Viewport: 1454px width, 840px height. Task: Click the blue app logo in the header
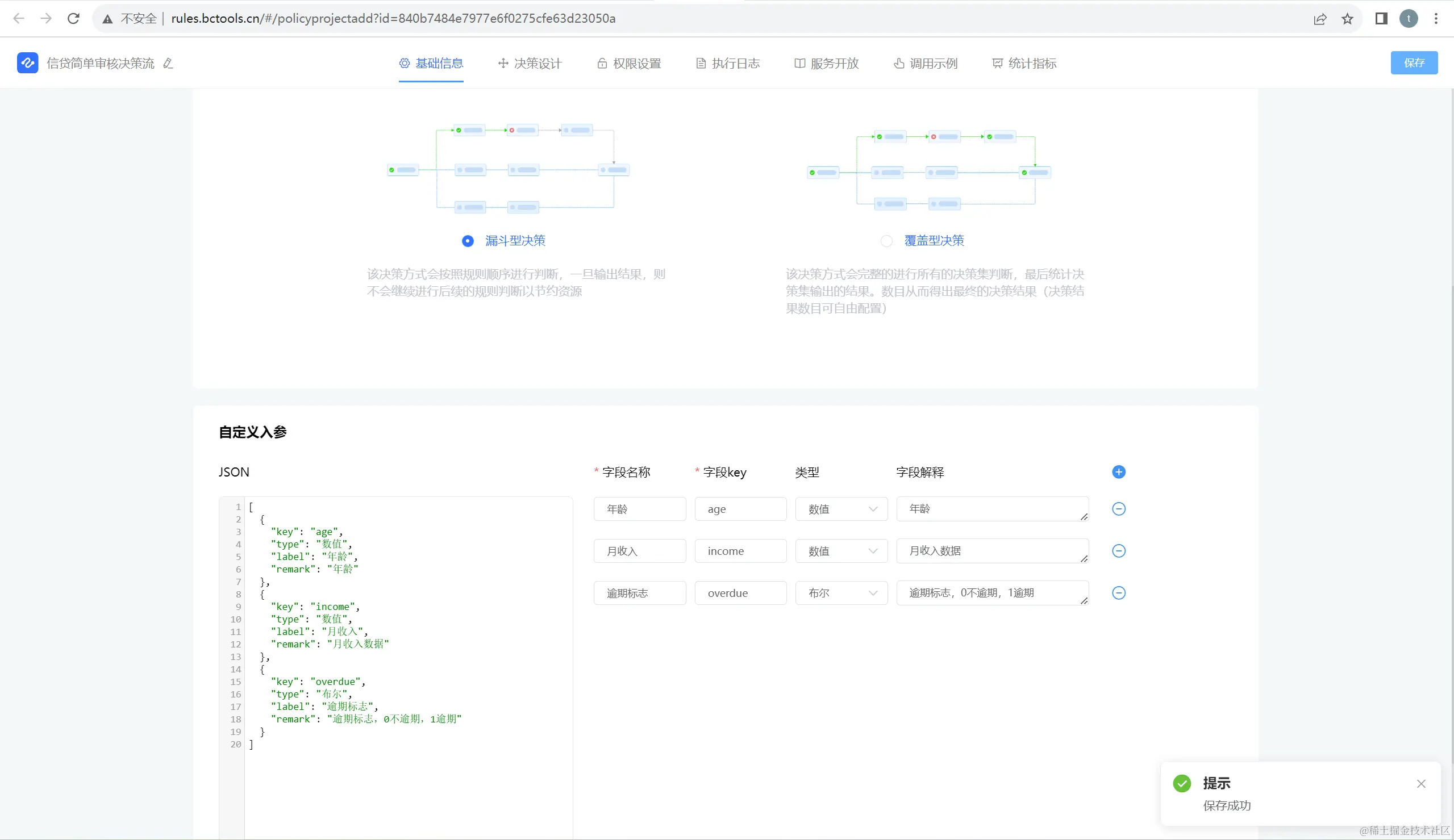[x=28, y=63]
